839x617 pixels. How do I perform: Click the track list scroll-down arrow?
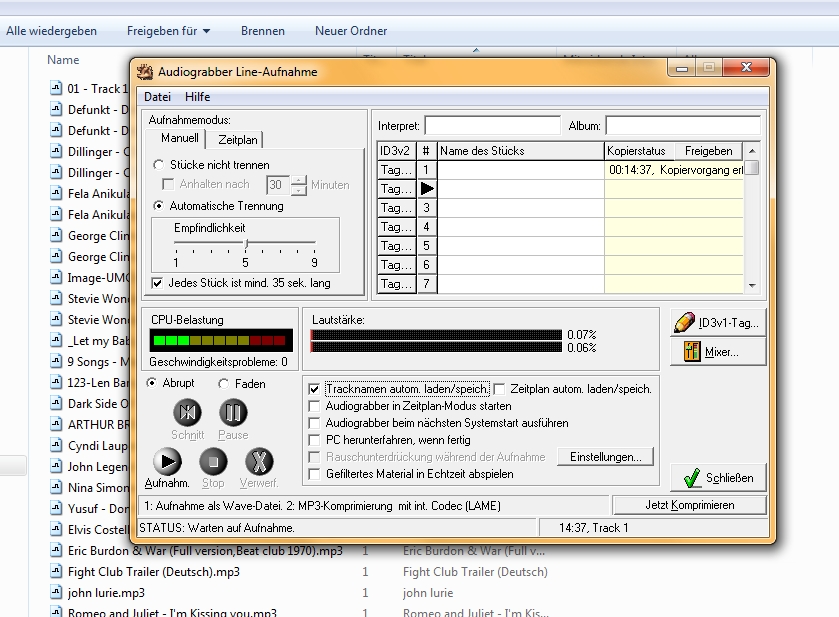click(x=752, y=286)
